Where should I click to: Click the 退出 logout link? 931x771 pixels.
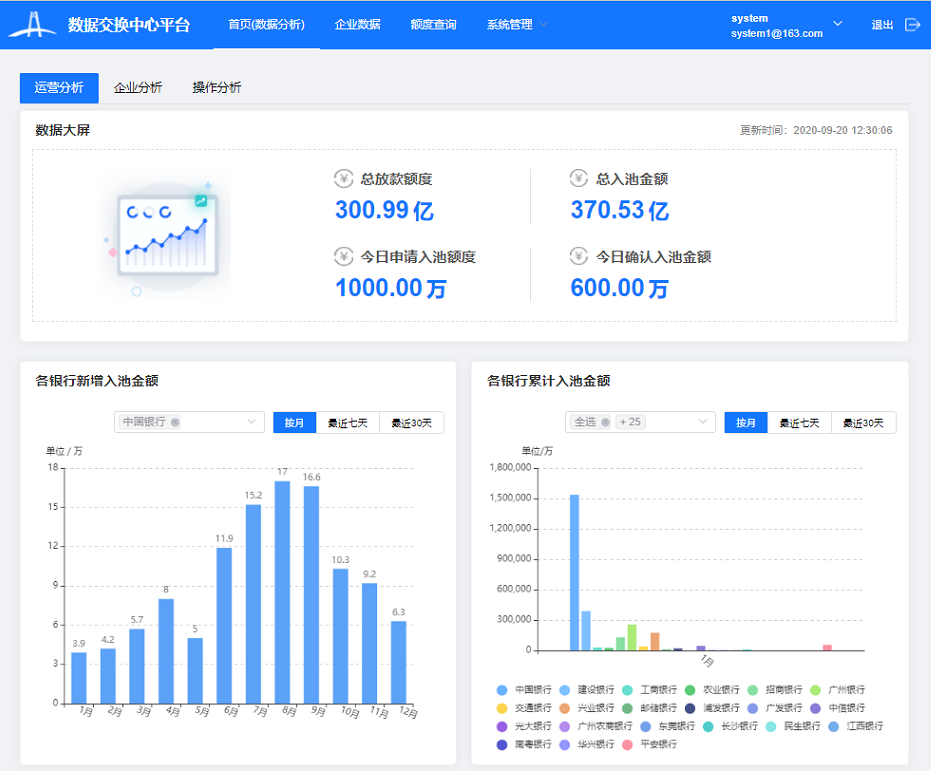pos(882,25)
